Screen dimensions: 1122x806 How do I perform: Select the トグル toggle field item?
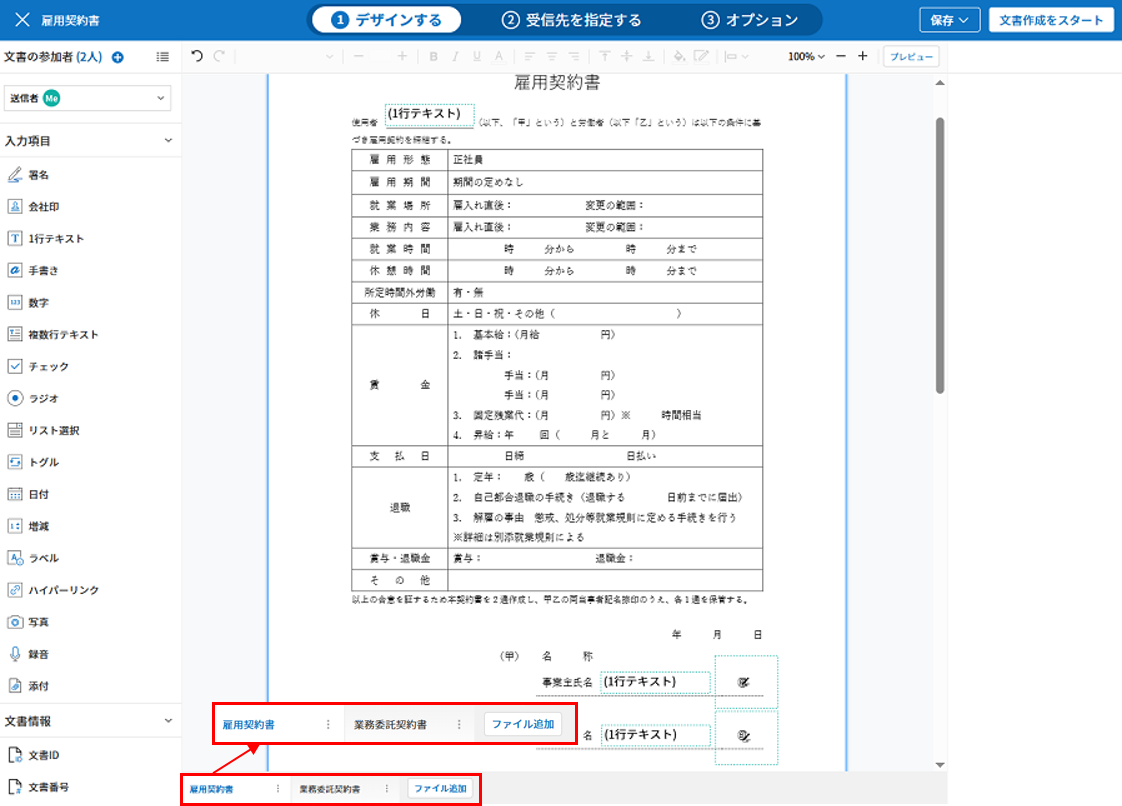click(x=43, y=463)
